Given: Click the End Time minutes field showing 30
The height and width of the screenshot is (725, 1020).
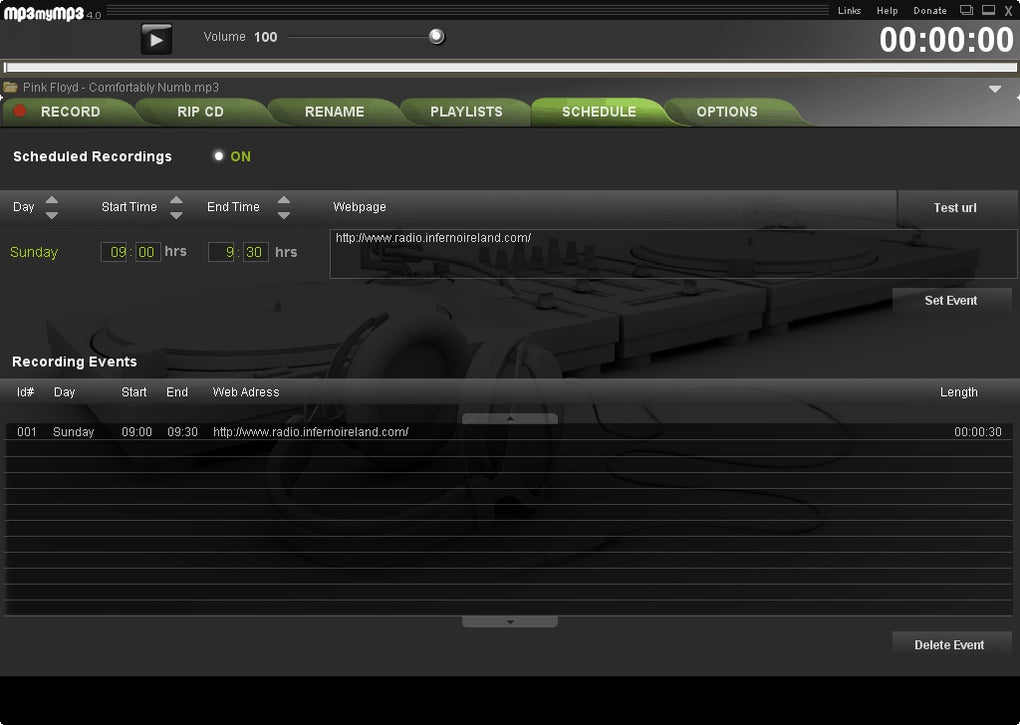Looking at the screenshot, I should (255, 252).
